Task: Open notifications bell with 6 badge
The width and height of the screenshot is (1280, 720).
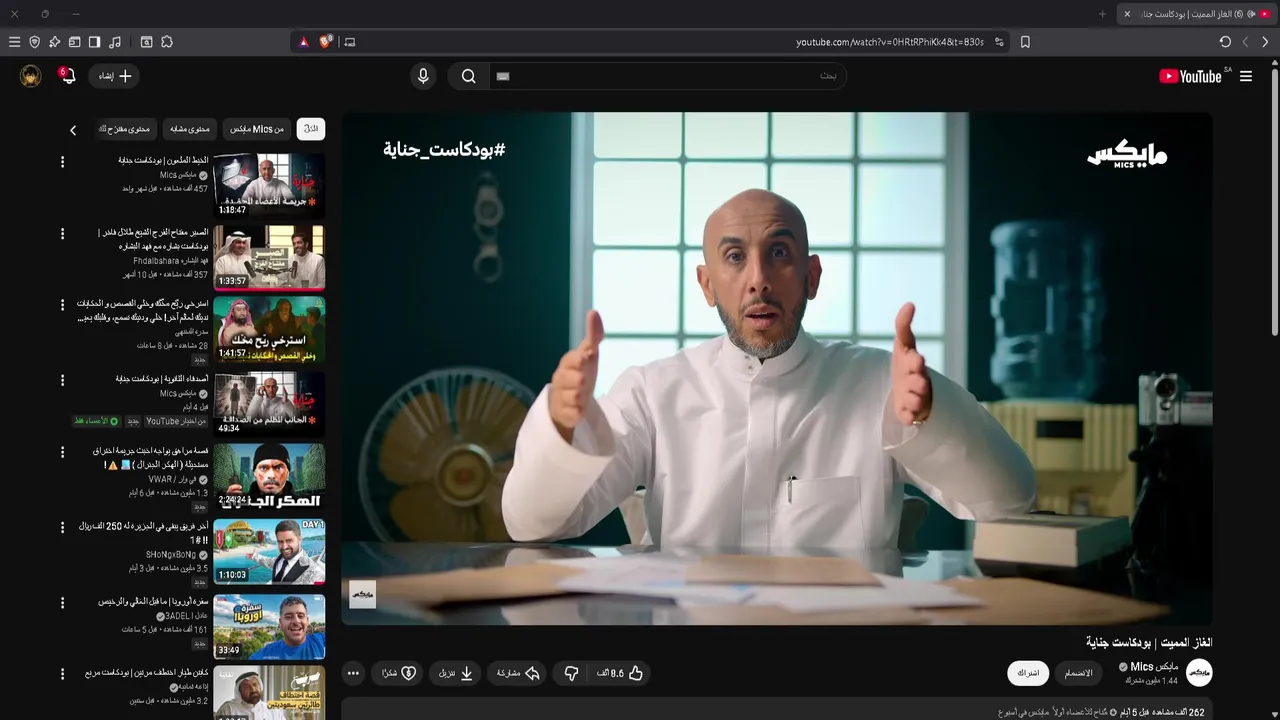Action: [x=67, y=76]
